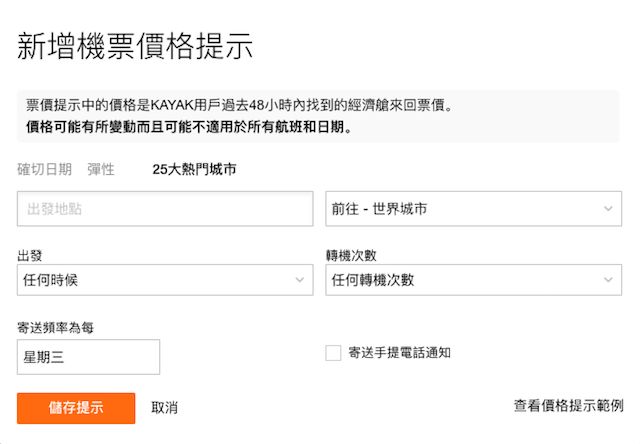Image resolution: width=640 pixels, height=444 pixels.
Task: Cancel via the 取消 link
Action: point(164,407)
